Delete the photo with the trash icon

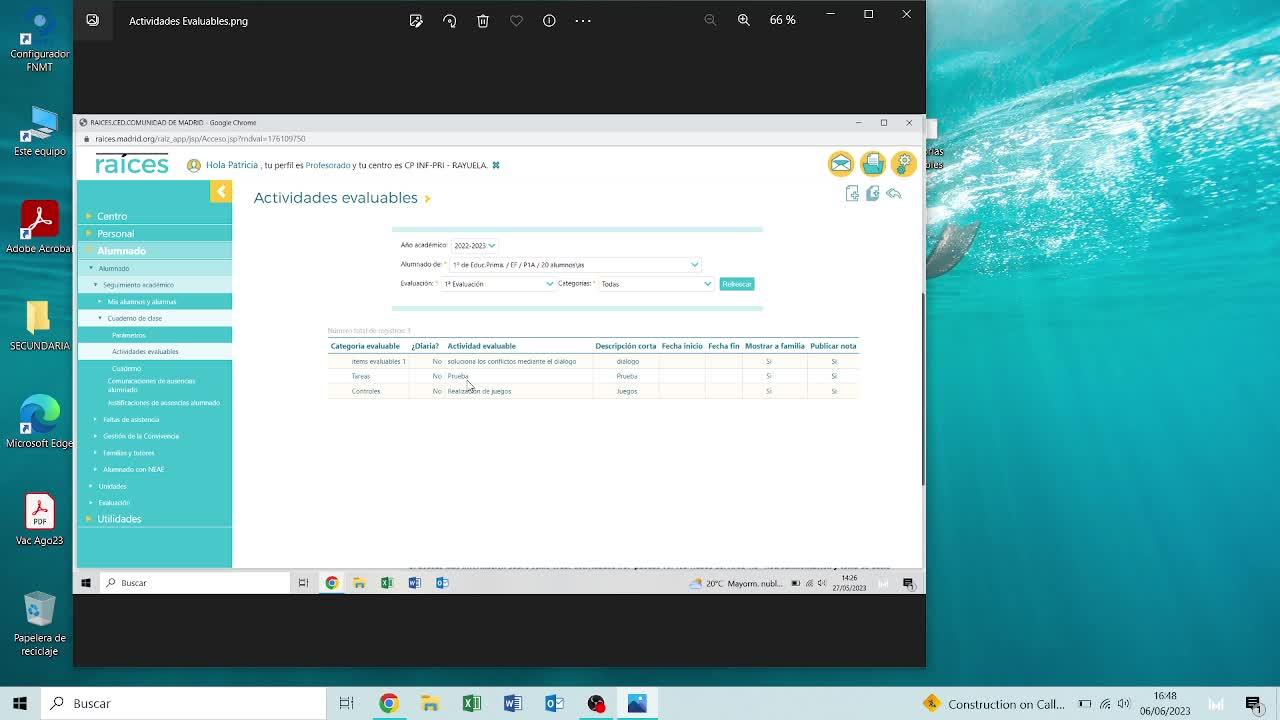click(483, 20)
